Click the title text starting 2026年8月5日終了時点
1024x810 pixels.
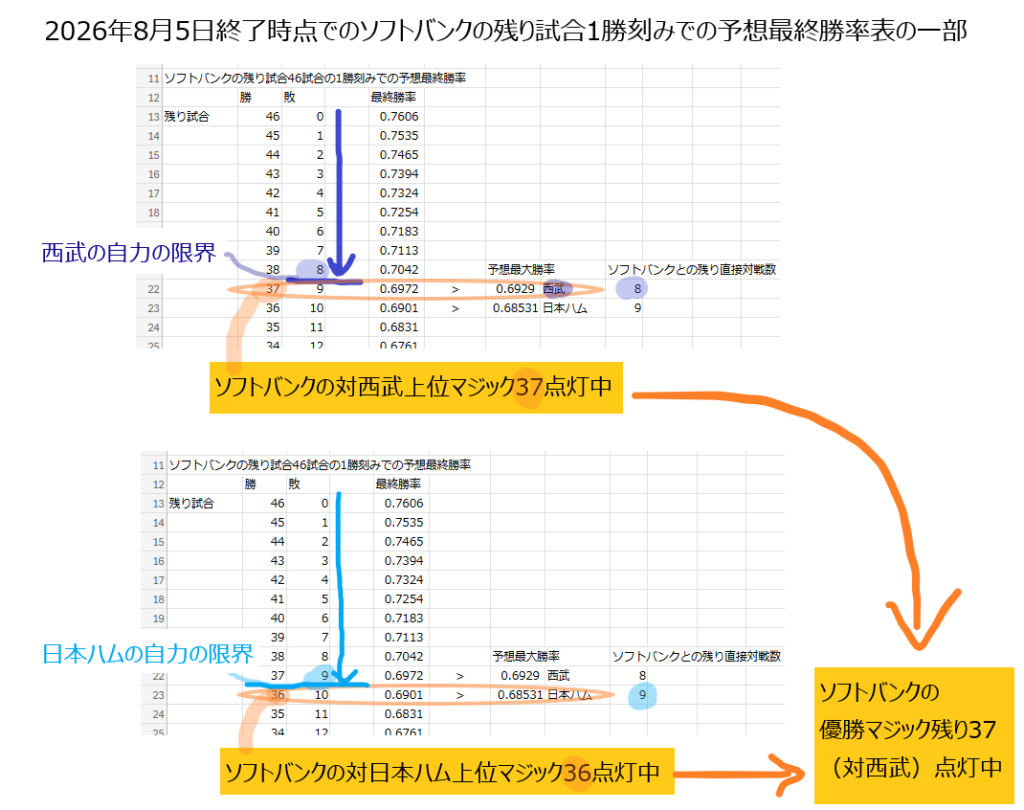pos(505,31)
